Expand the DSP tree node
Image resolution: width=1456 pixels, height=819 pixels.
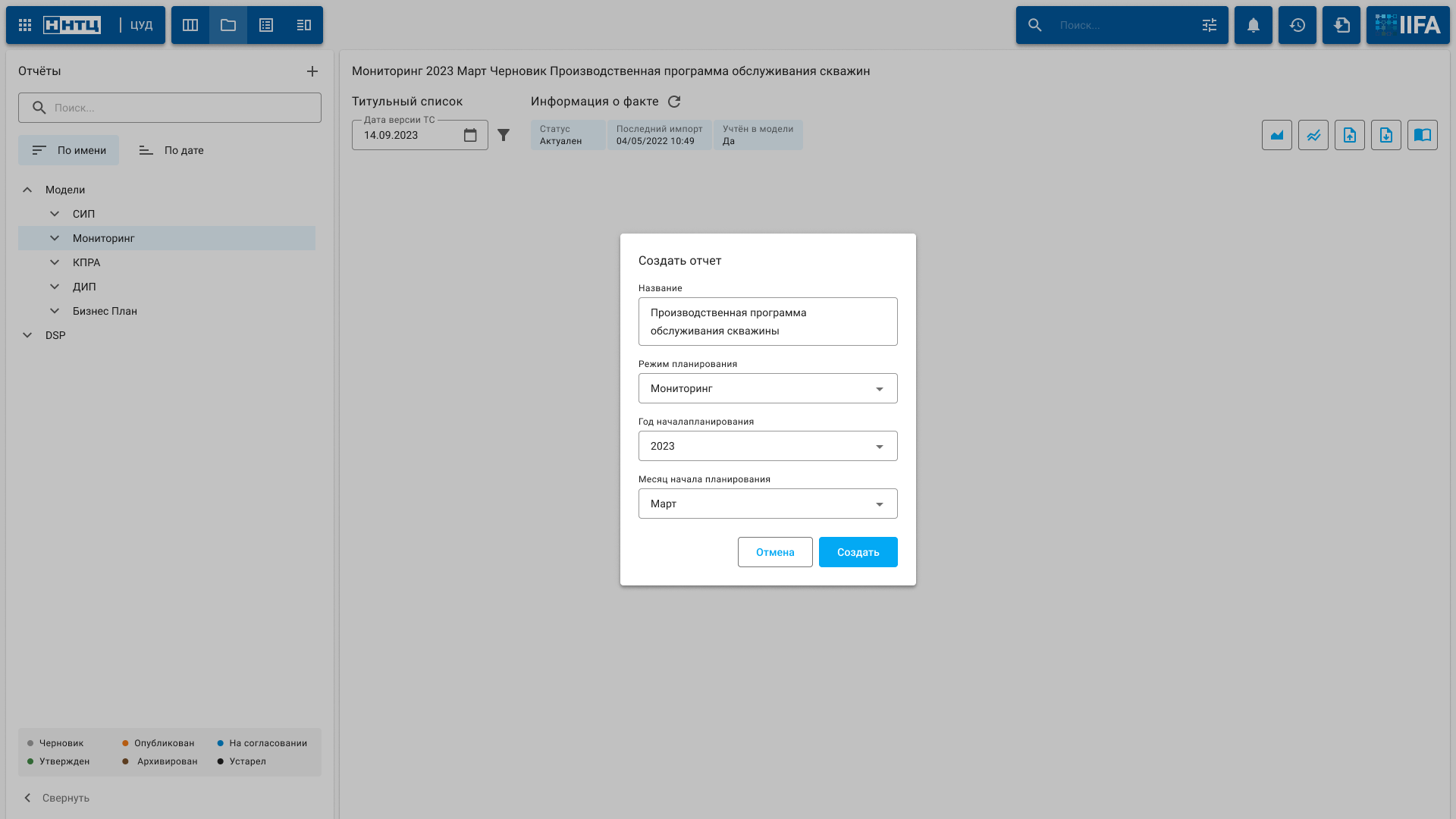tap(27, 335)
